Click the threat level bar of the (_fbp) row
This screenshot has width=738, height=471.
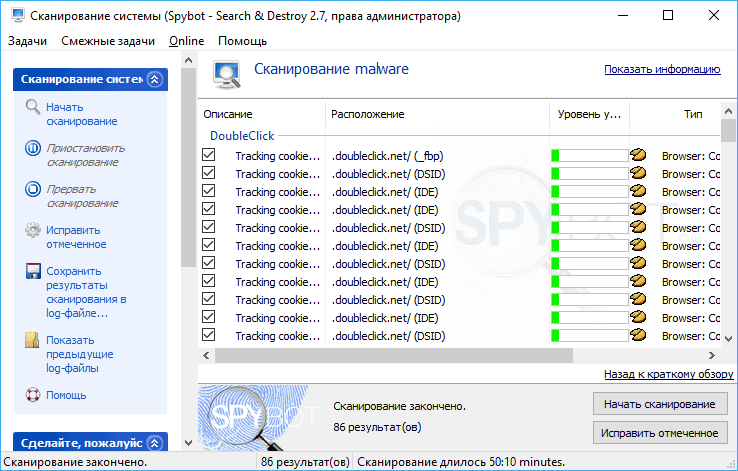tap(590, 155)
